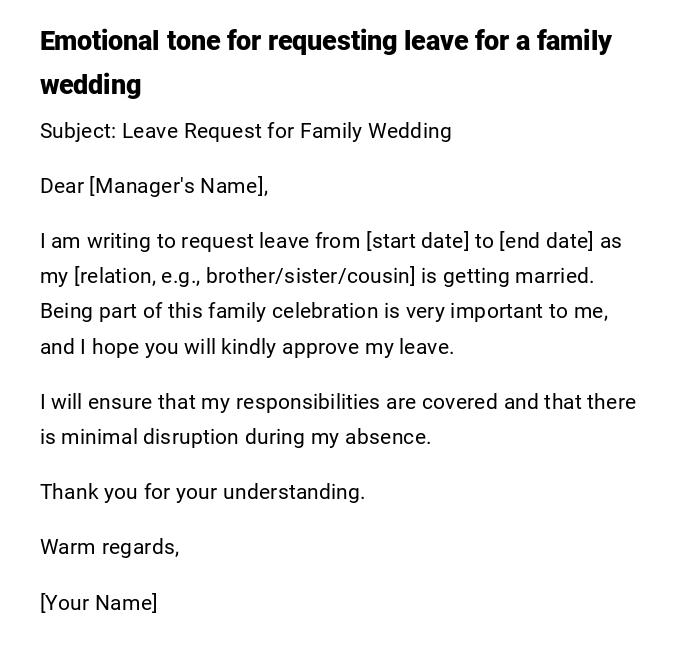Click the [Your Name] placeholder
Image resolution: width=700 pixels, height=665 pixels.
point(99,603)
